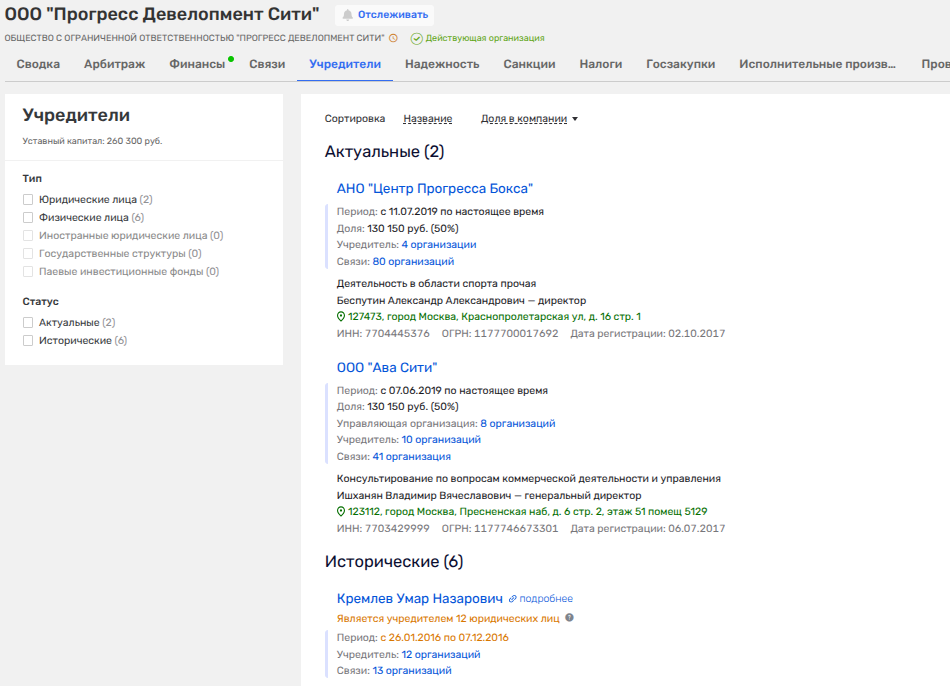
Task: Click green dot indicator on Финансы tab
Action: pos(231,59)
